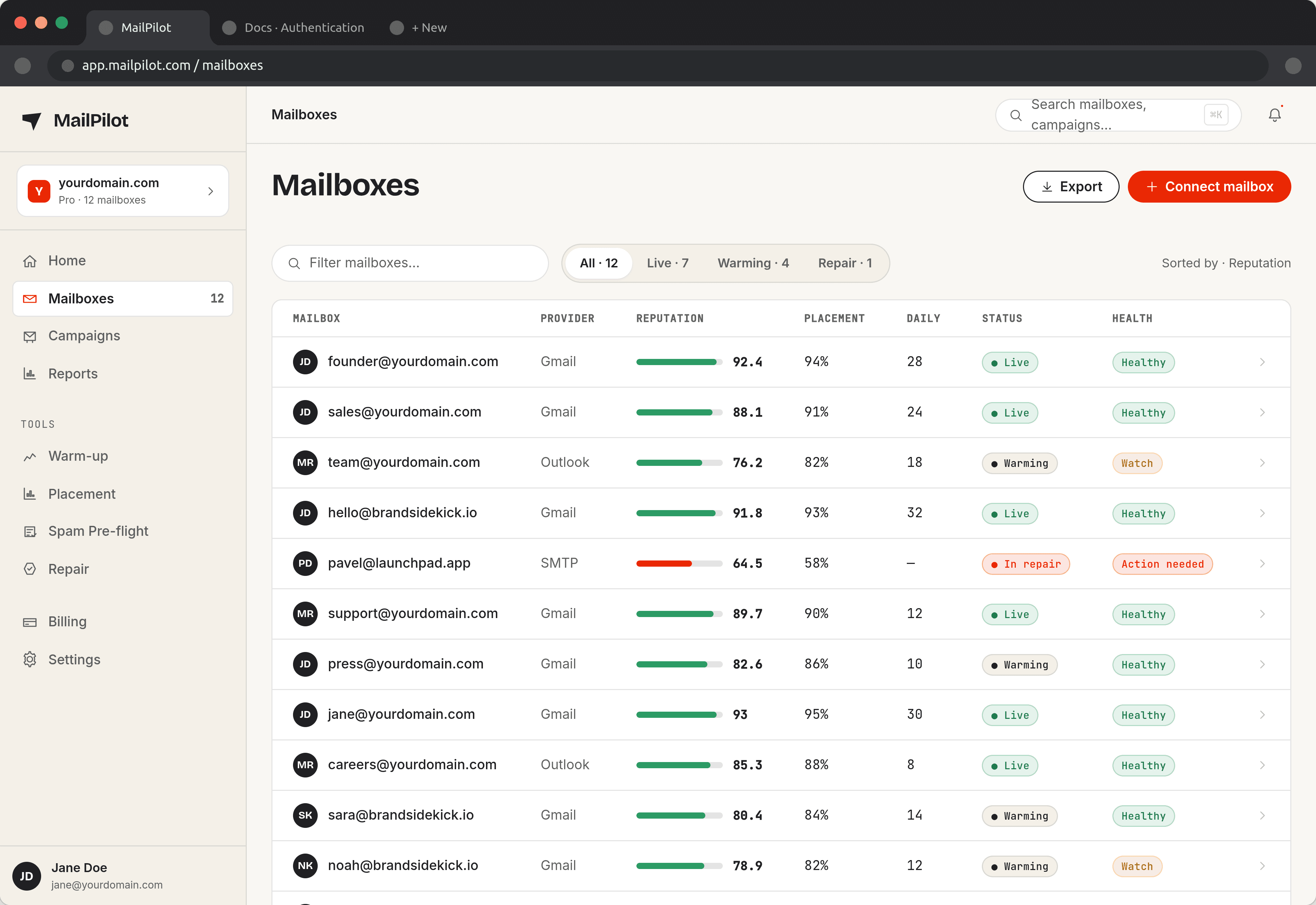The width and height of the screenshot is (1316, 905).
Task: Open Jane Doe account profile in sidebar
Action: click(x=123, y=876)
